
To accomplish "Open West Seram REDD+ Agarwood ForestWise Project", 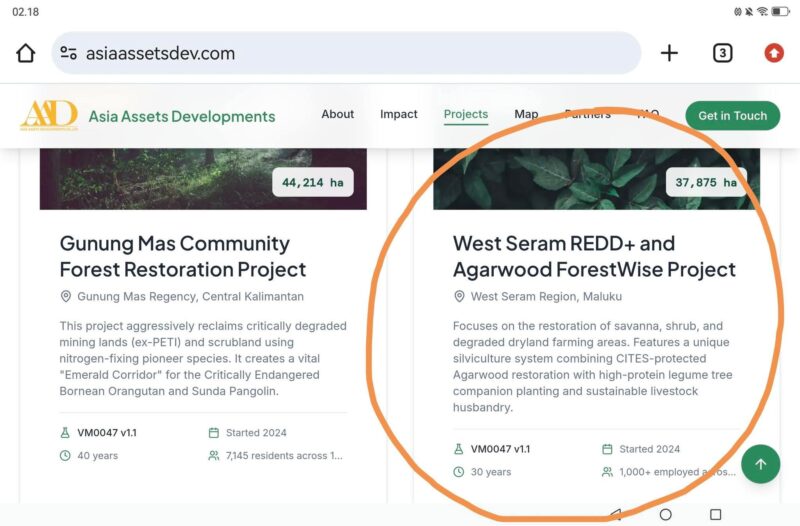I will click(594, 256).
